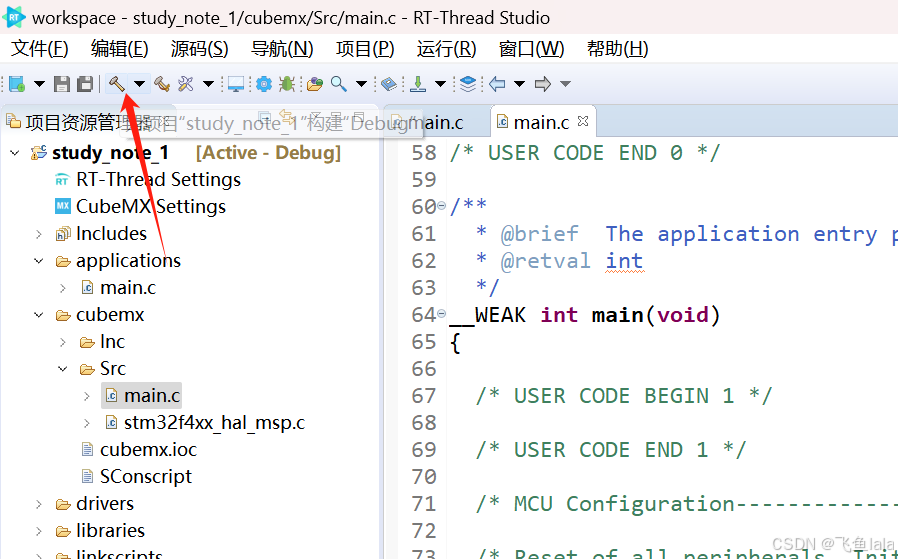Open the 源码(S) menu
Viewport: 898px width, 559px height.
pyautogui.click(x=199, y=49)
